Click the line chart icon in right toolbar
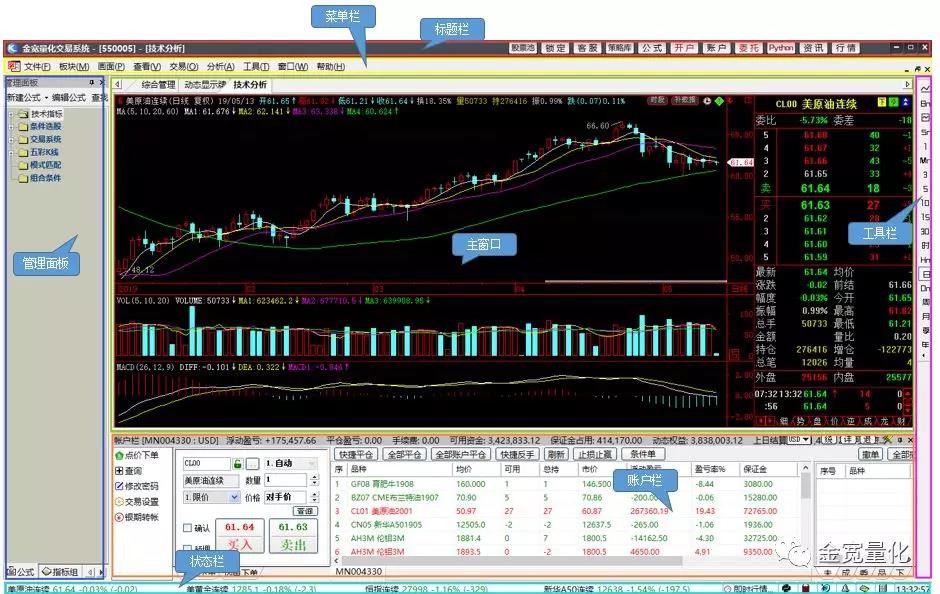The width and height of the screenshot is (940, 594). click(925, 89)
